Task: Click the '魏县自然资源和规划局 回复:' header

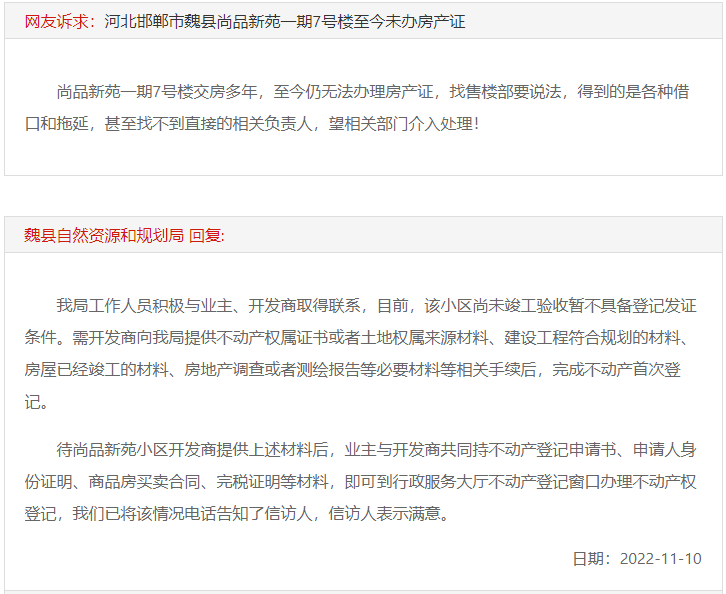Action: (124, 236)
